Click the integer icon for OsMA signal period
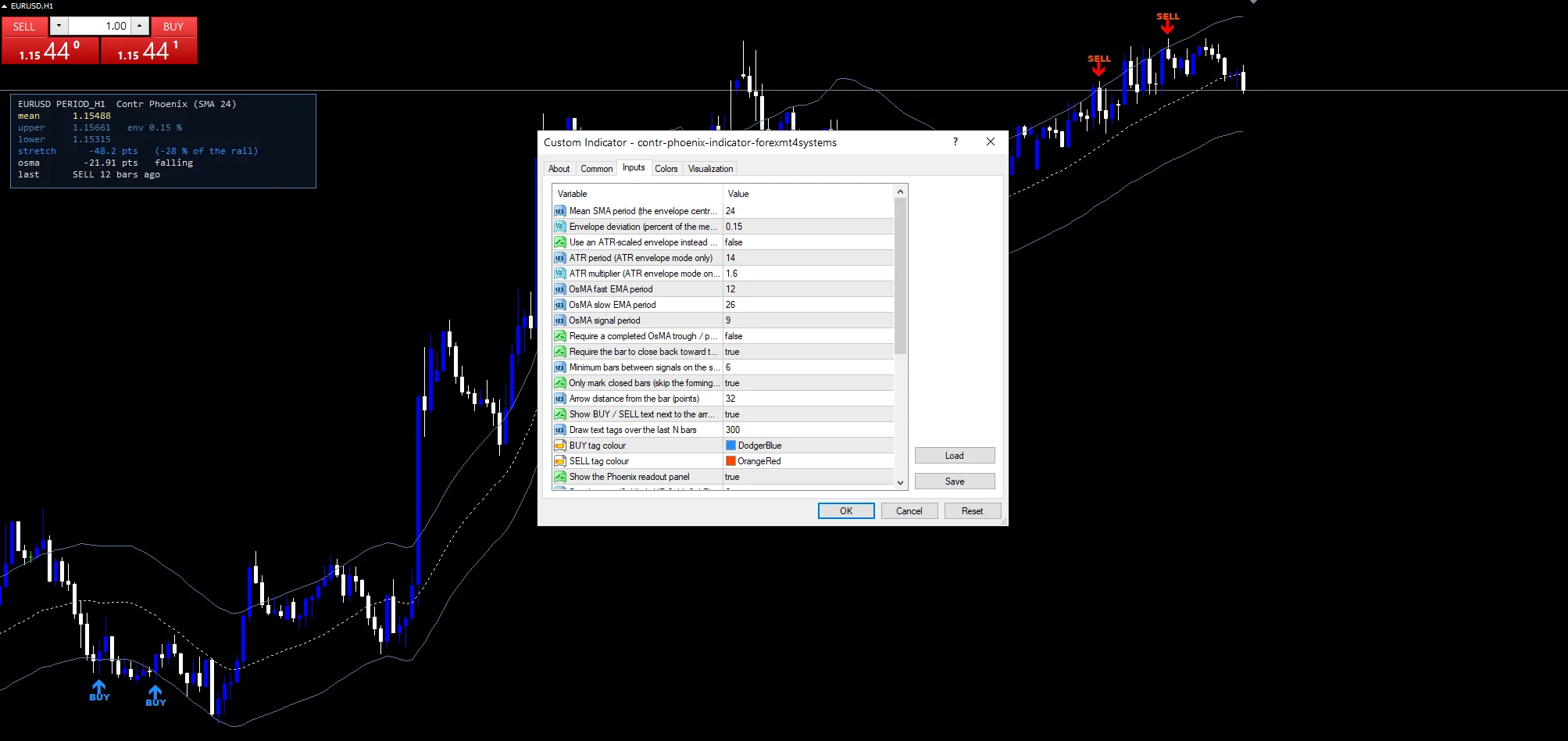Screen dimensions: 1568x741 559,320
